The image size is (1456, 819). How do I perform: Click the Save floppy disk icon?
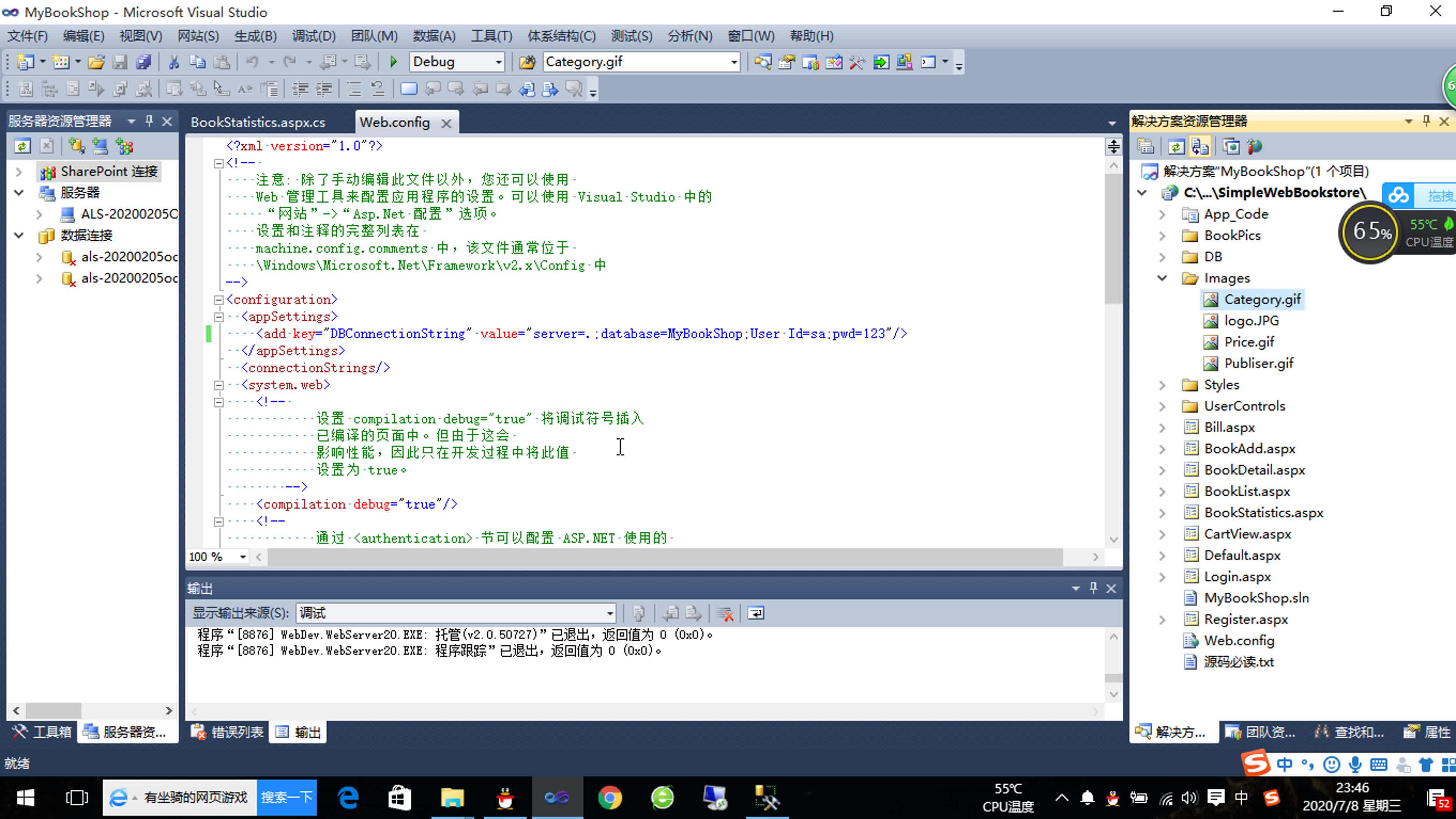click(x=120, y=61)
